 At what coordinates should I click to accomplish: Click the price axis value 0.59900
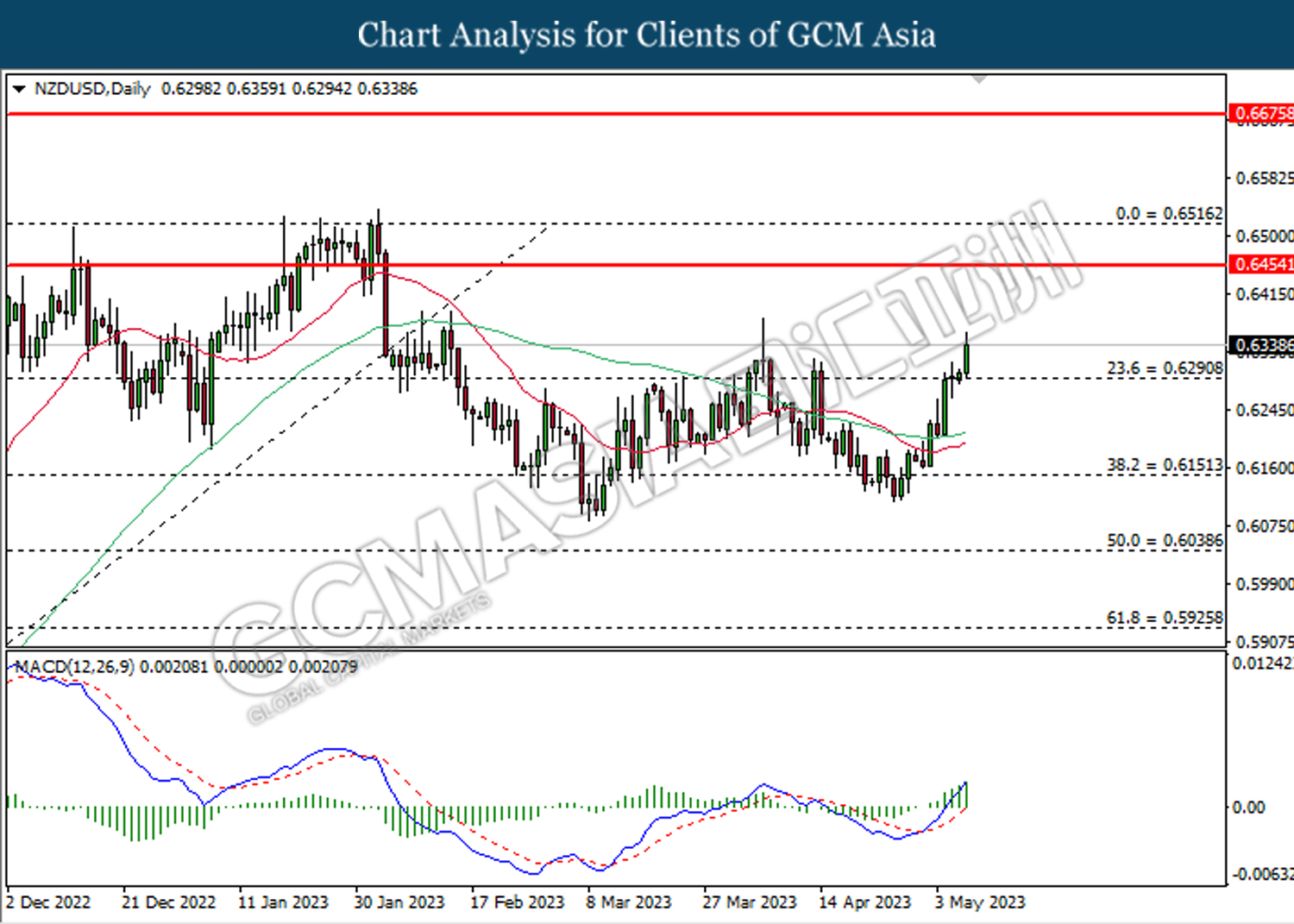coord(1264,584)
